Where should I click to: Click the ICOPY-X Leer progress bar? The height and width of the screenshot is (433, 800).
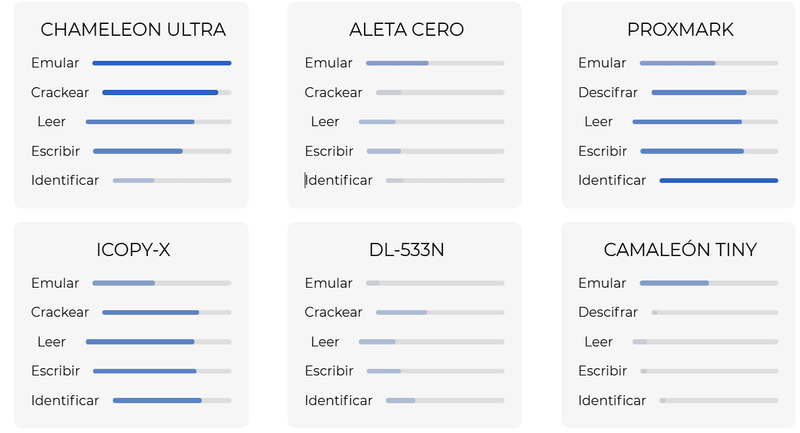[x=159, y=342]
